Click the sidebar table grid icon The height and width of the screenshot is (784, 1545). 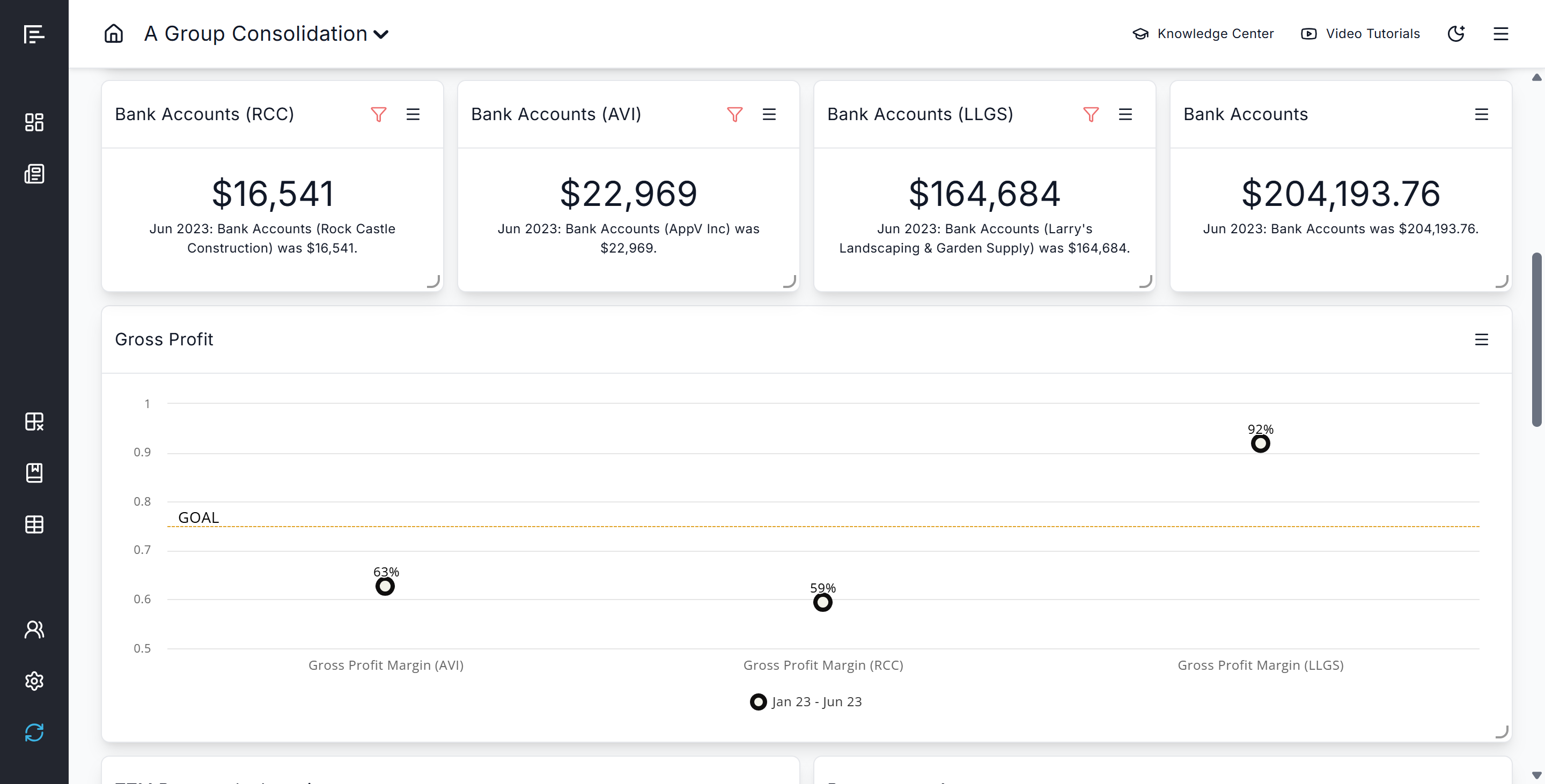coord(34,524)
